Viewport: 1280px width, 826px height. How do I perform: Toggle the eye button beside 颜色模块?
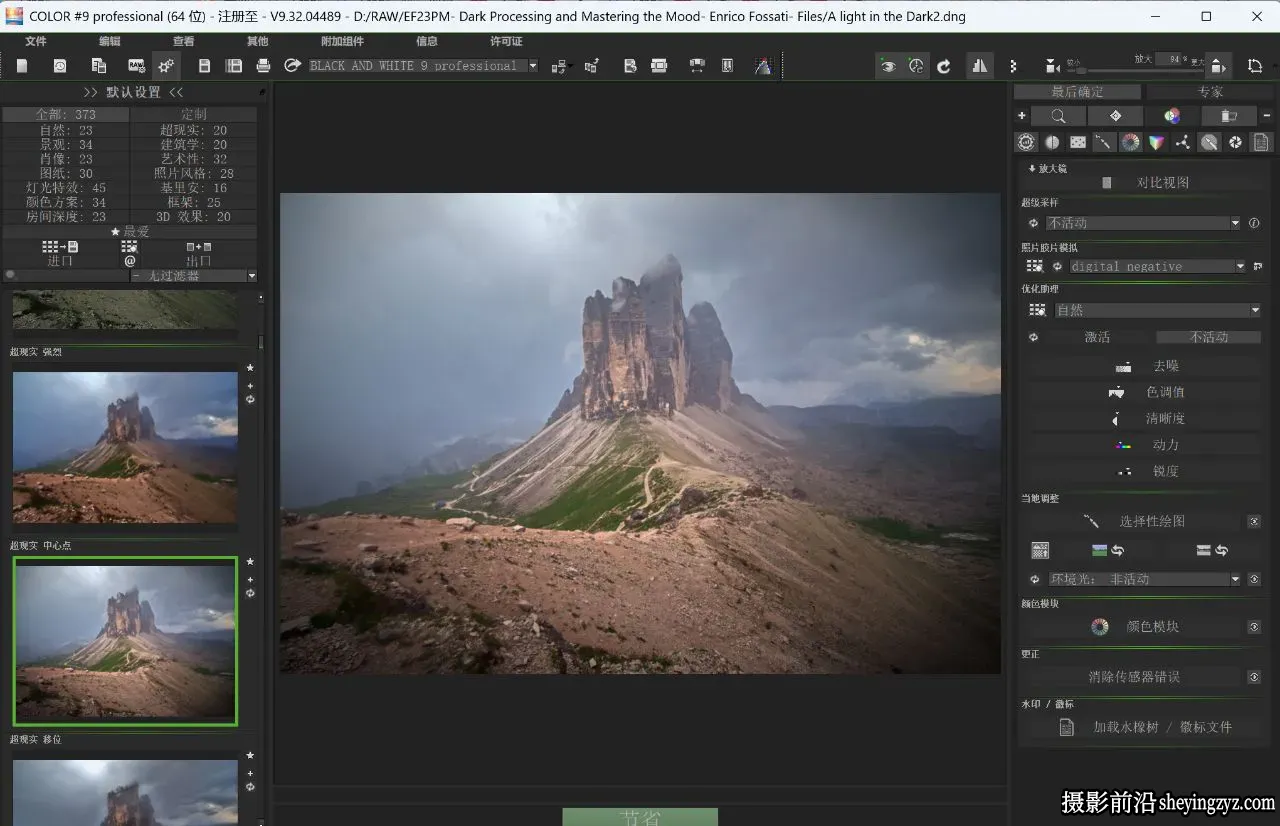click(1254, 627)
